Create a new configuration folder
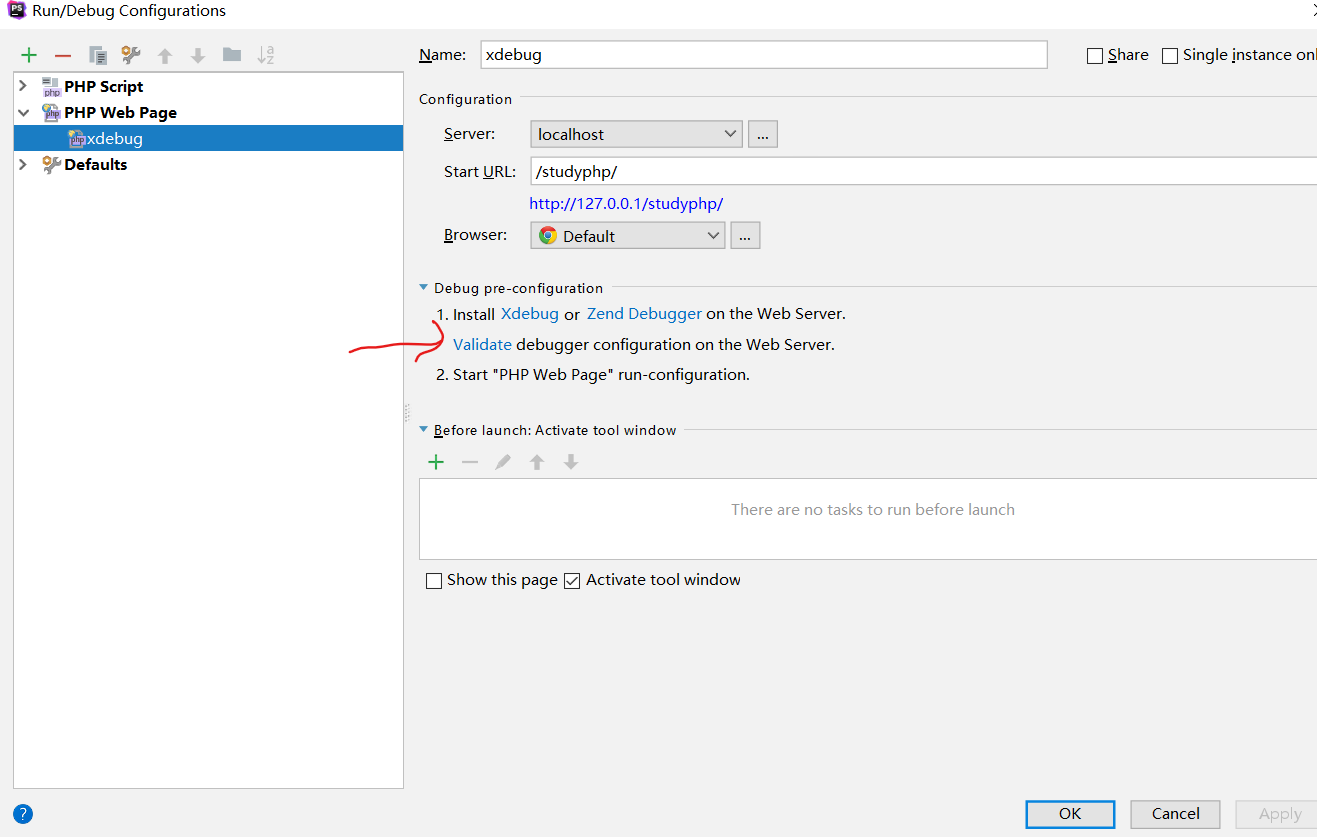The image size is (1317, 837). tap(232, 55)
